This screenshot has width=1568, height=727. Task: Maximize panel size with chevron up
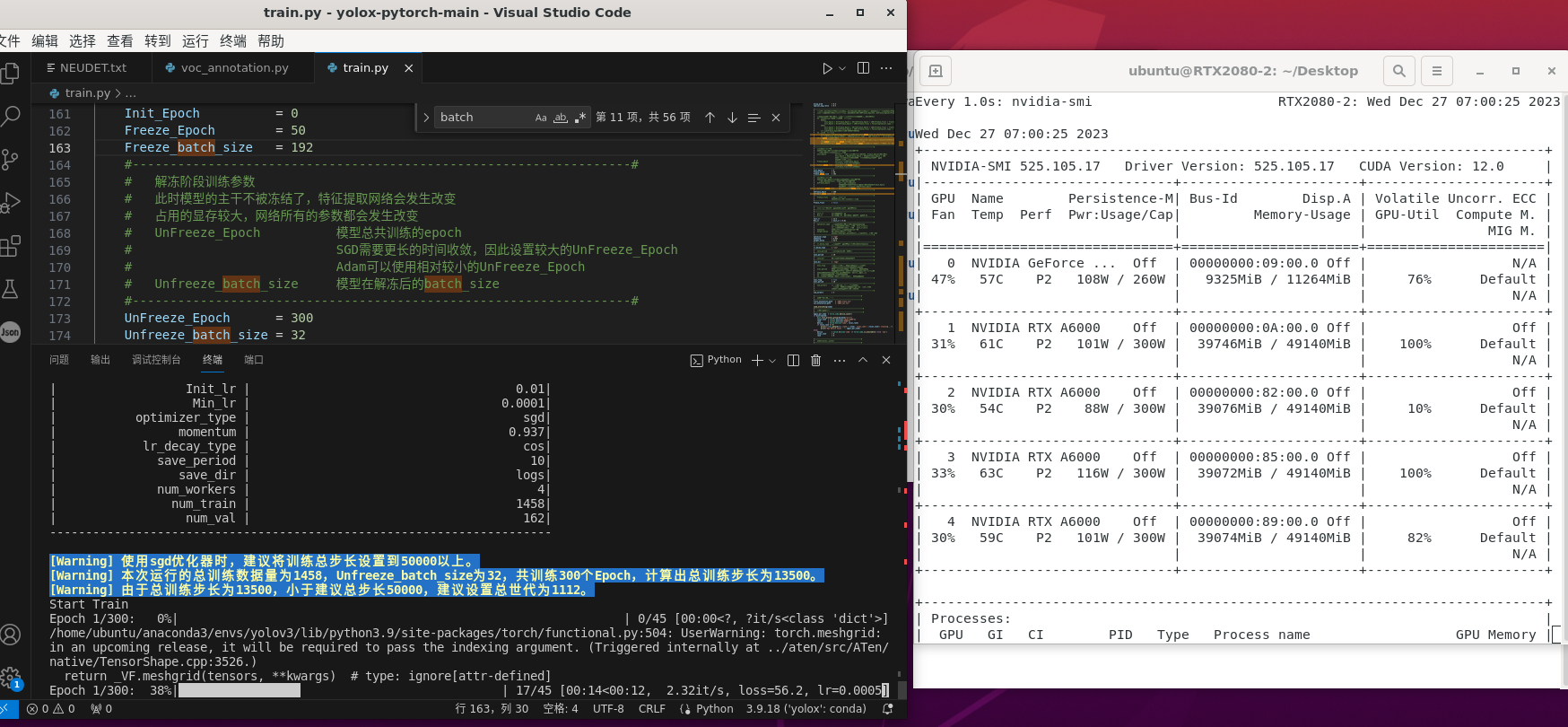pos(863,360)
